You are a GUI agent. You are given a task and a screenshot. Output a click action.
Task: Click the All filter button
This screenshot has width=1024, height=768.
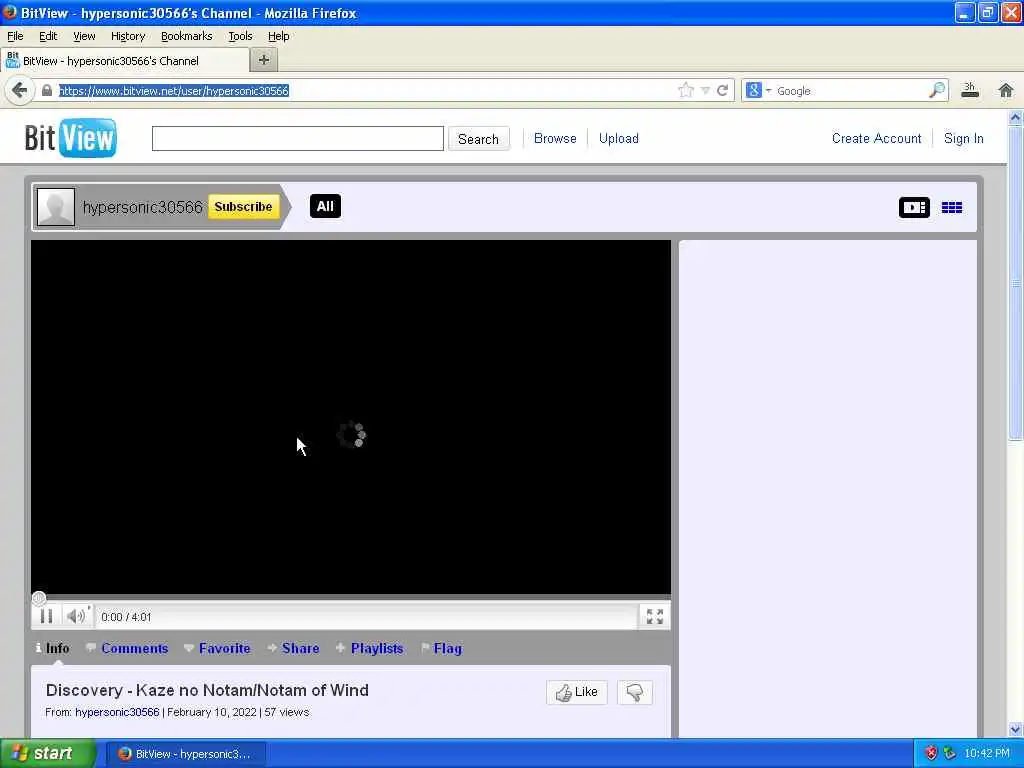(325, 206)
